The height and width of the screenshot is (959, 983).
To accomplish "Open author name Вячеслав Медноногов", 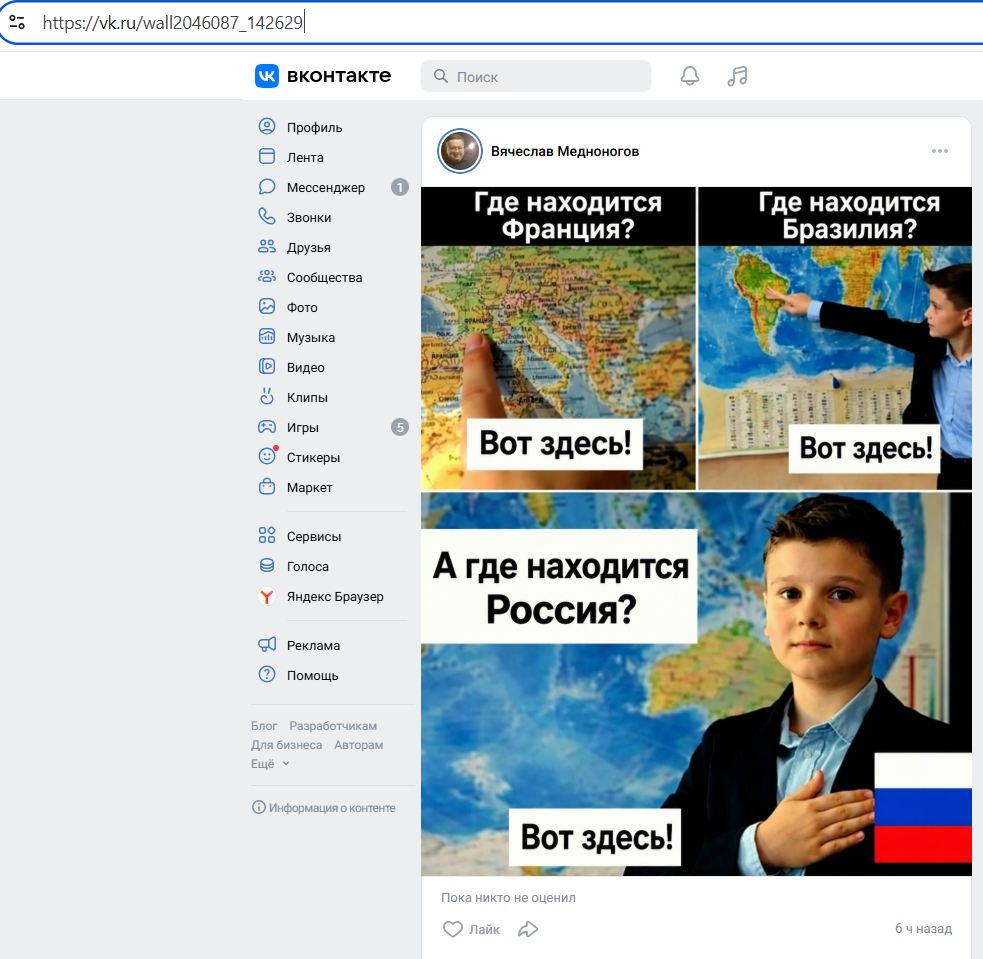I will [565, 151].
